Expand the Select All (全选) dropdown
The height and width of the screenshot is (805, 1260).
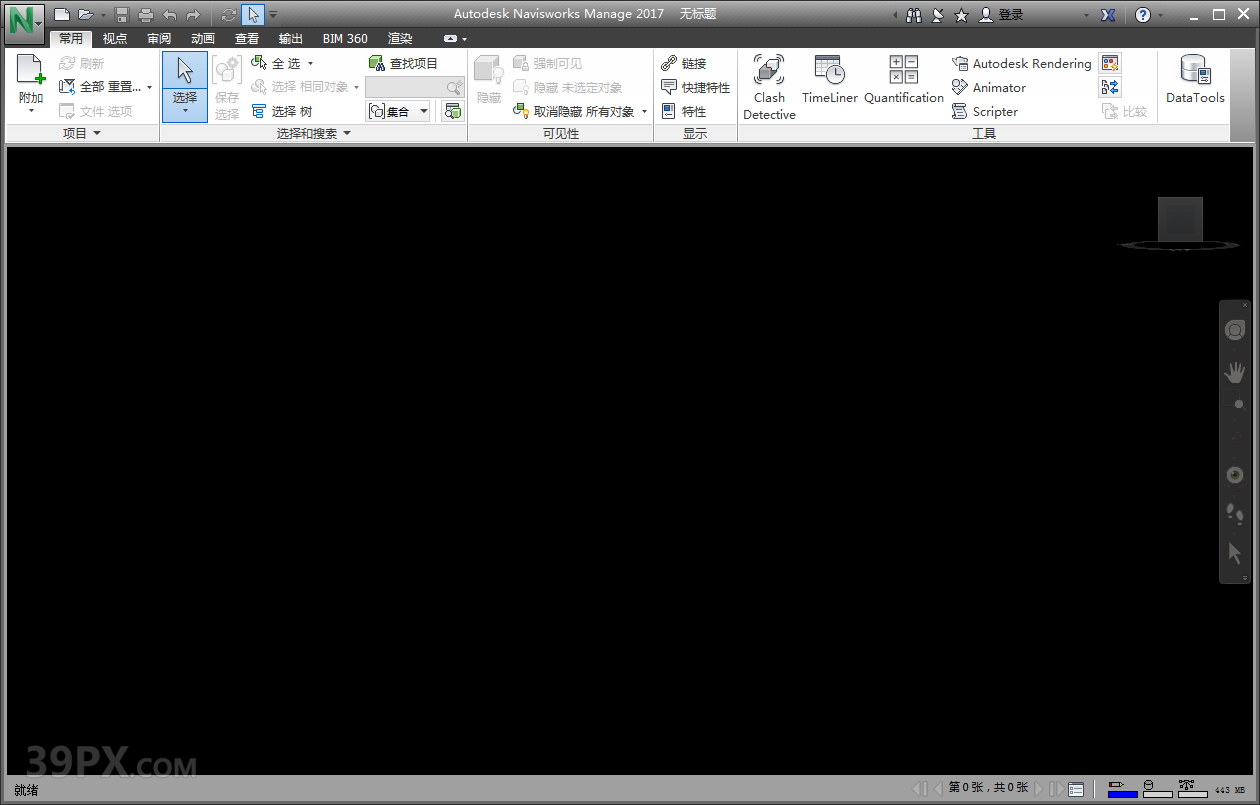point(310,64)
